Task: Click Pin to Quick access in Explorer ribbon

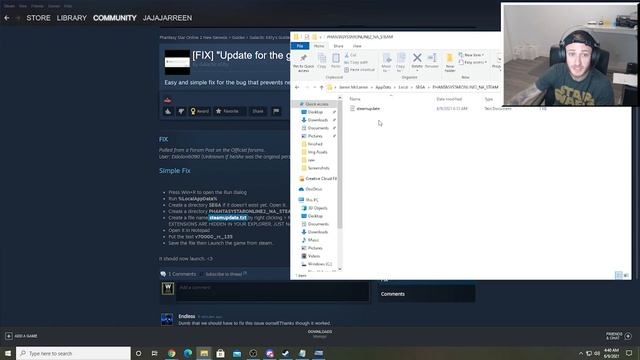Action: [303, 62]
